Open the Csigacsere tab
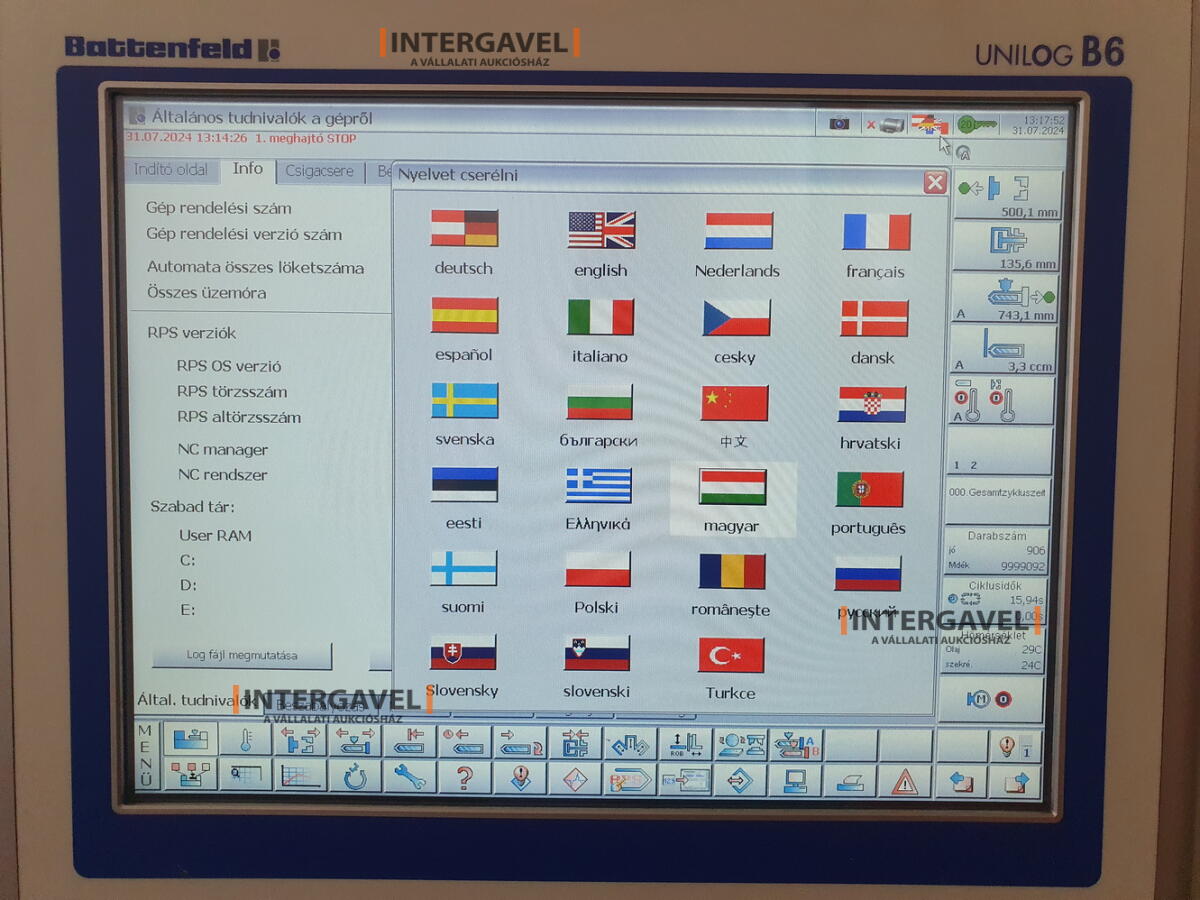The height and width of the screenshot is (900, 1200). pyautogui.click(x=319, y=171)
